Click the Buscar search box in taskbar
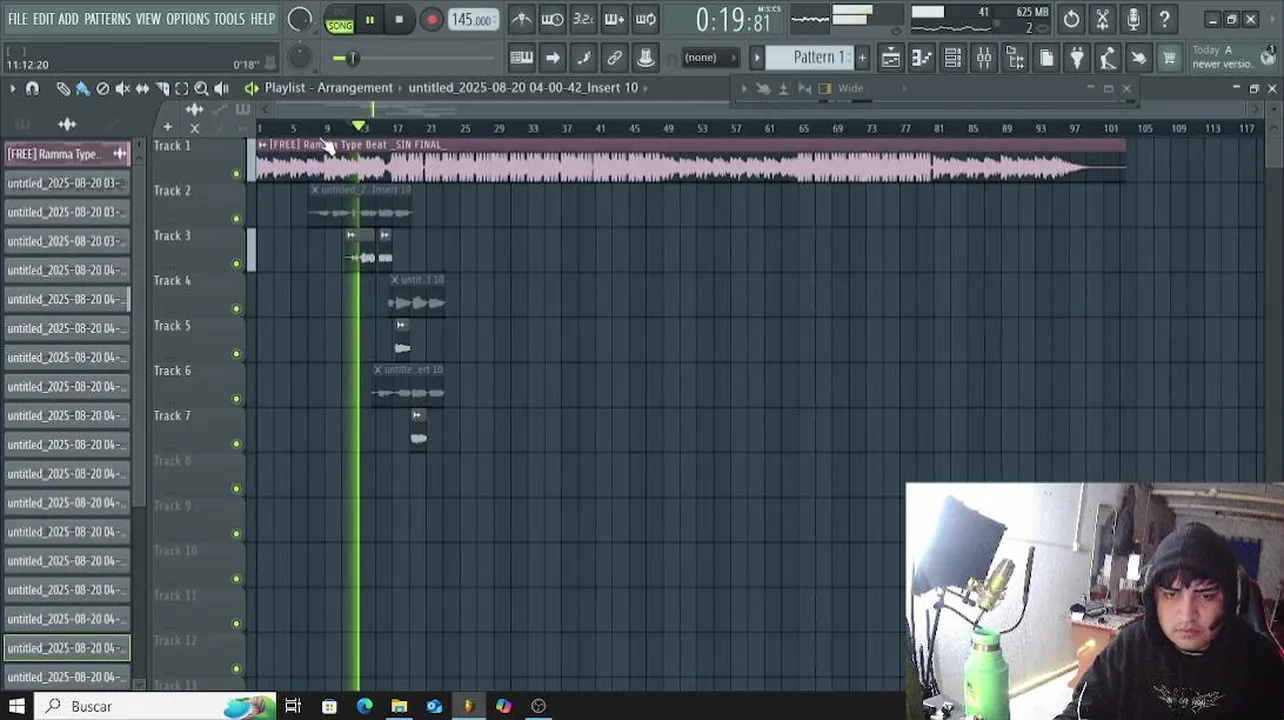 tap(155, 706)
